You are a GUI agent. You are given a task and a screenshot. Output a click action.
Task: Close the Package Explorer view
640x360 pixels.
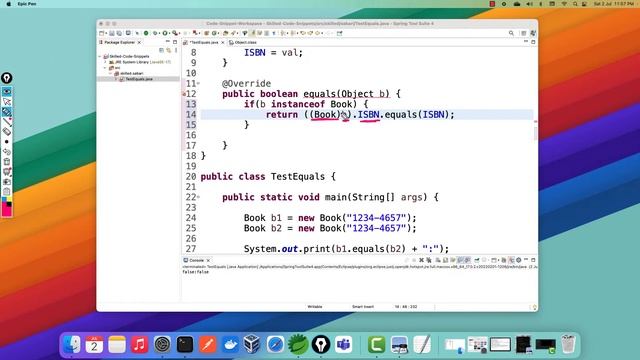click(139, 42)
